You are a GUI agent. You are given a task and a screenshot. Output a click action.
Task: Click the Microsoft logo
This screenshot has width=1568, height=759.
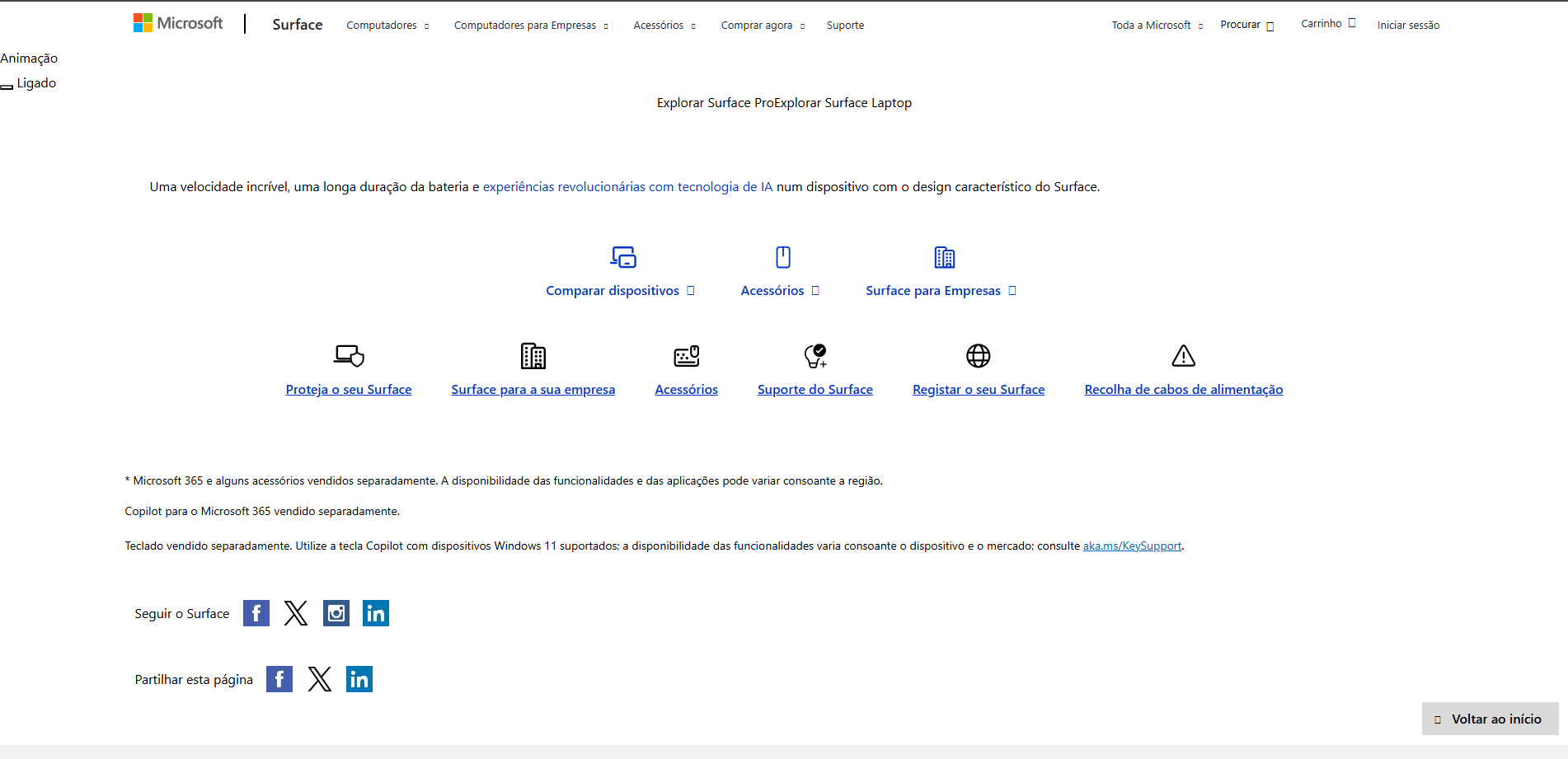coord(178,23)
